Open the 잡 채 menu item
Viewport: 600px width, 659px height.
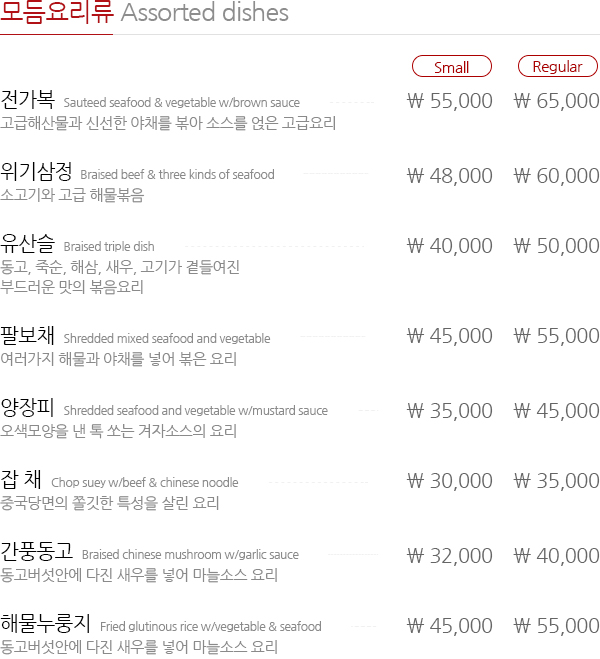(x=21, y=480)
